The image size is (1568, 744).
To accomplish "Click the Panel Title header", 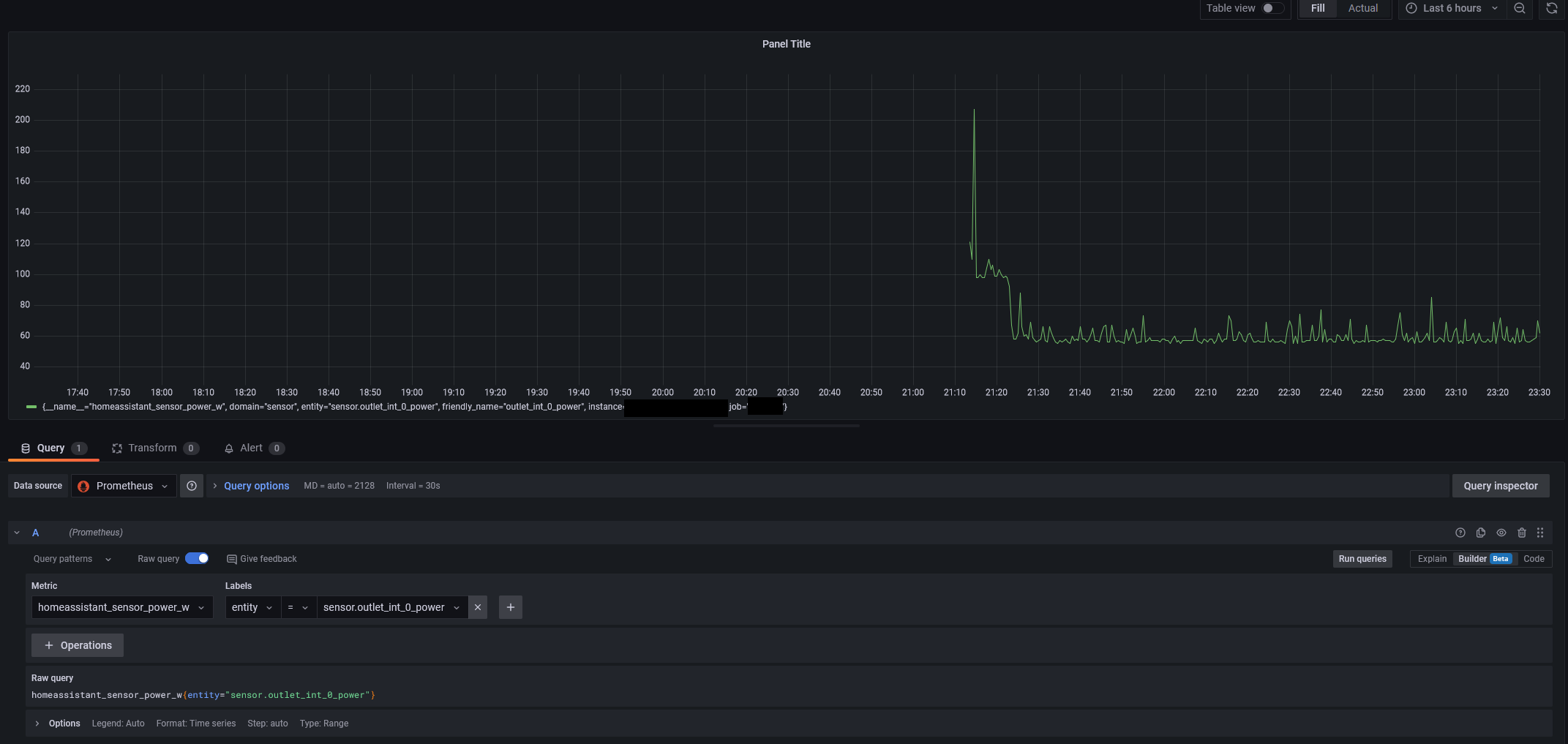I will tap(786, 44).
